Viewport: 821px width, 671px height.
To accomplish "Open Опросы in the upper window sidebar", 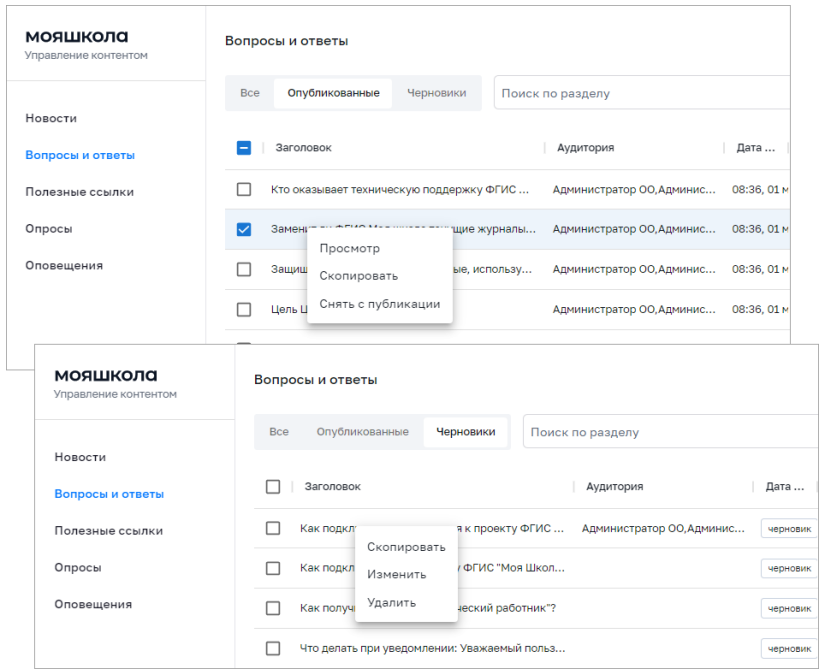I will pos(49,229).
